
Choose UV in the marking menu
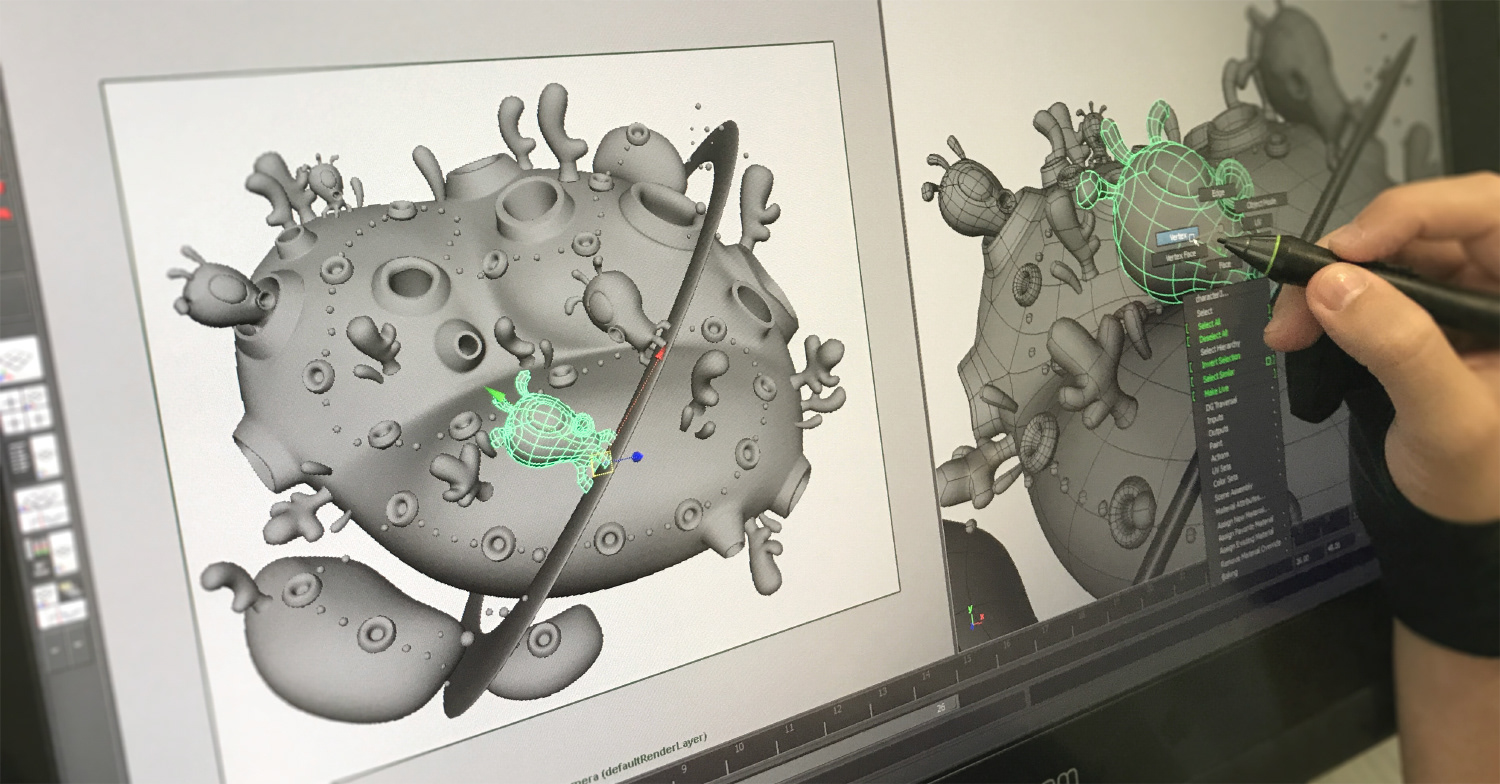1257,222
